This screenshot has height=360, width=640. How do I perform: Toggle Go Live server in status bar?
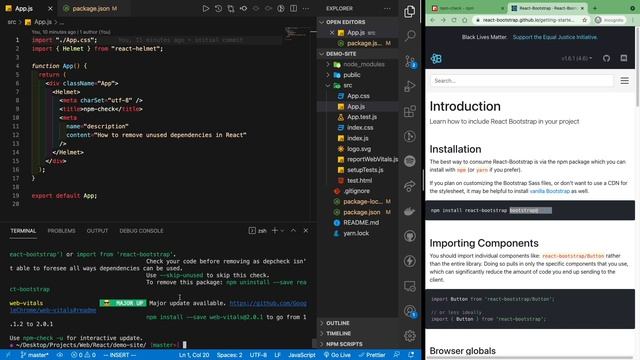click(337, 355)
